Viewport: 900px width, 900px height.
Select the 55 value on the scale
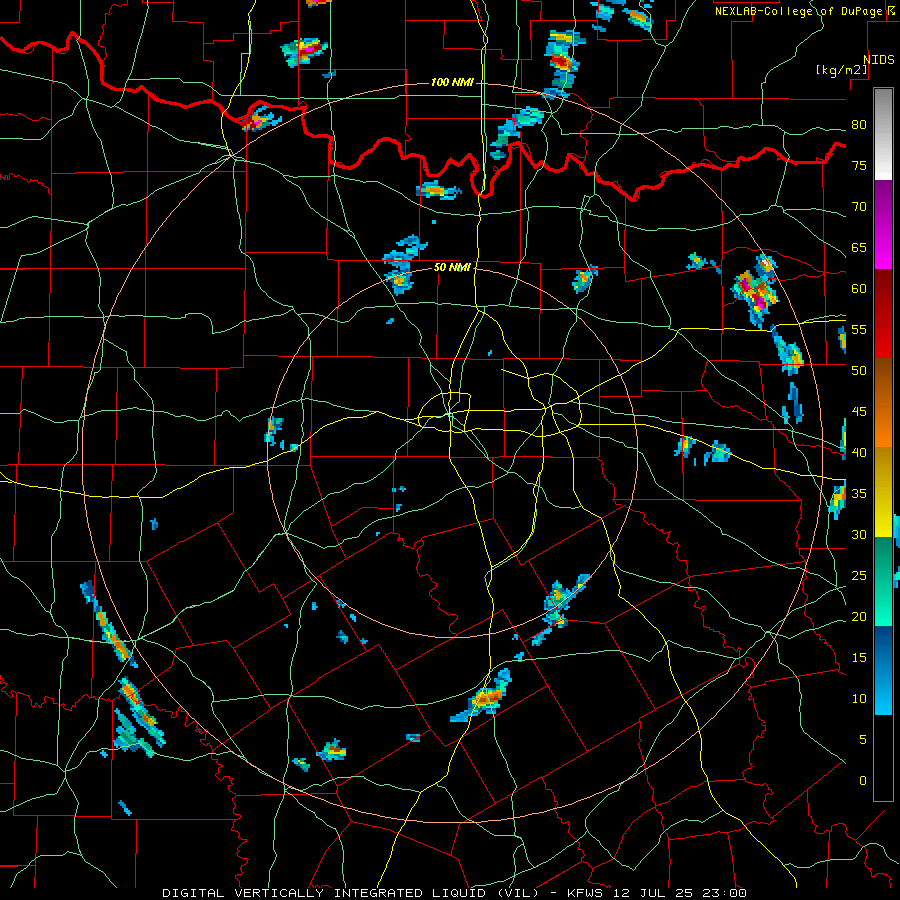point(859,329)
